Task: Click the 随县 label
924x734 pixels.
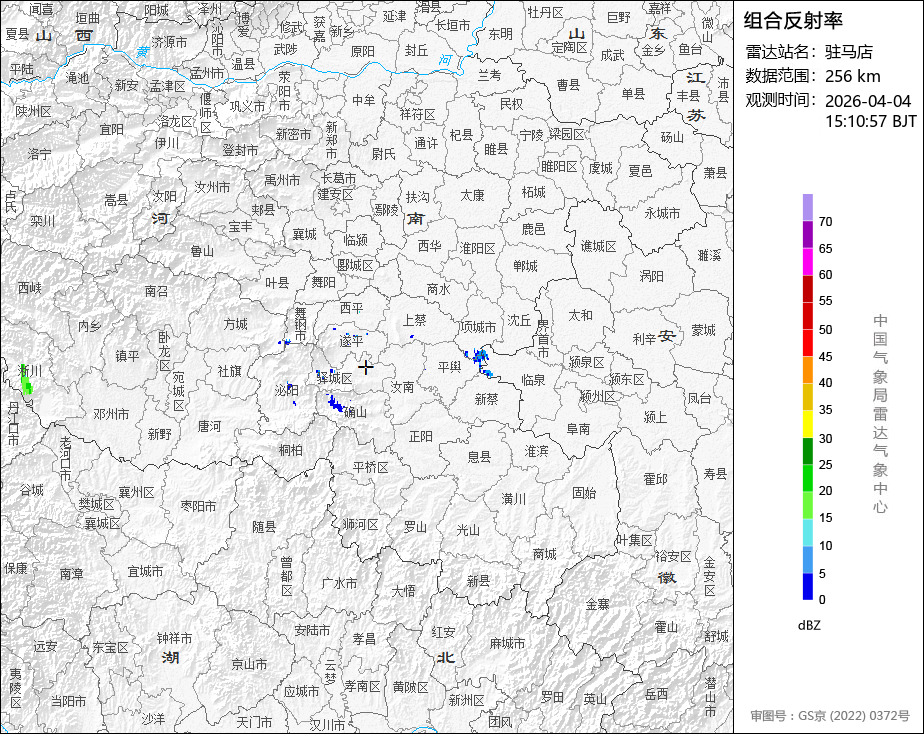Action: tap(264, 527)
